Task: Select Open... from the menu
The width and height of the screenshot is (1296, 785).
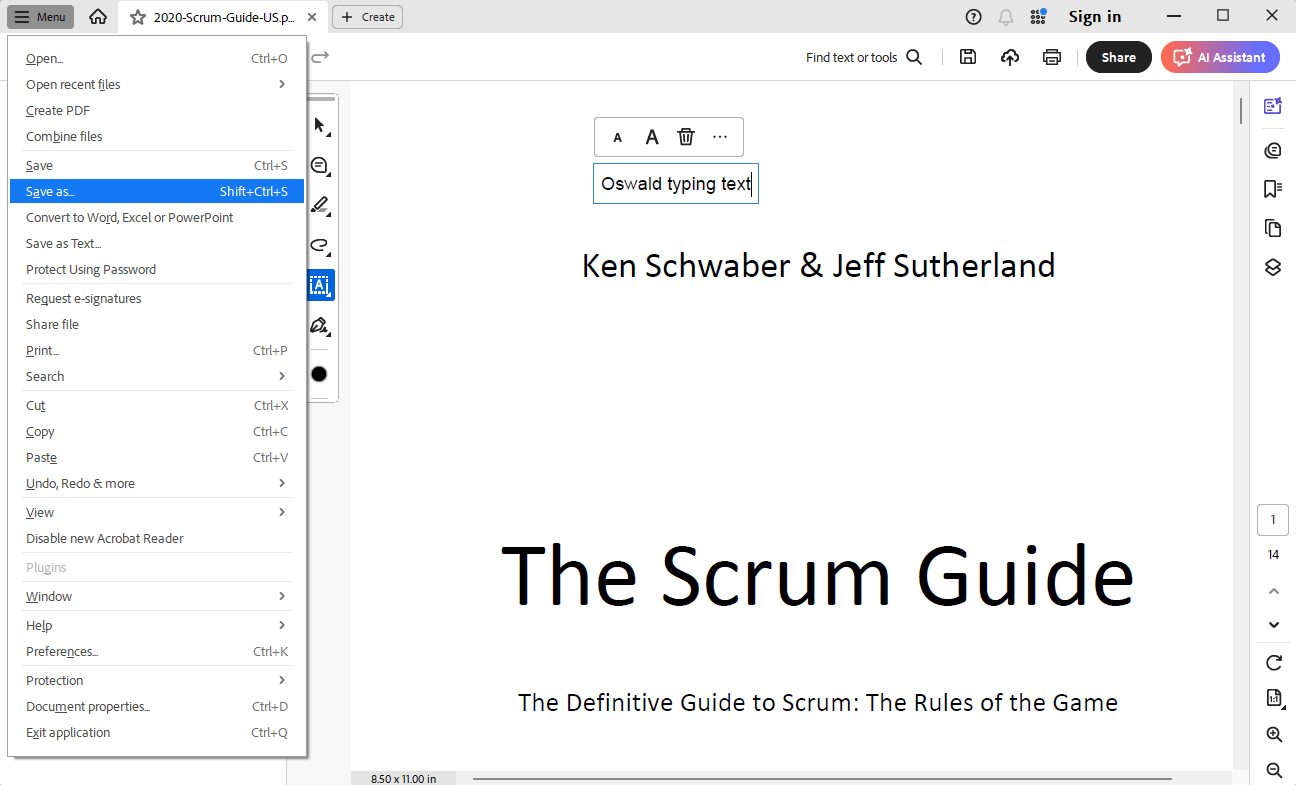Action: coord(157,59)
